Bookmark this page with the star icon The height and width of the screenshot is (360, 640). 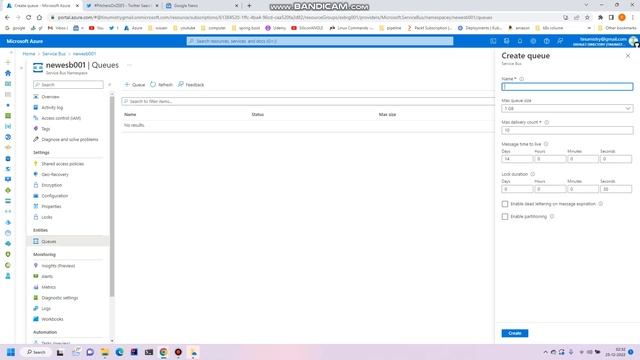(587, 18)
